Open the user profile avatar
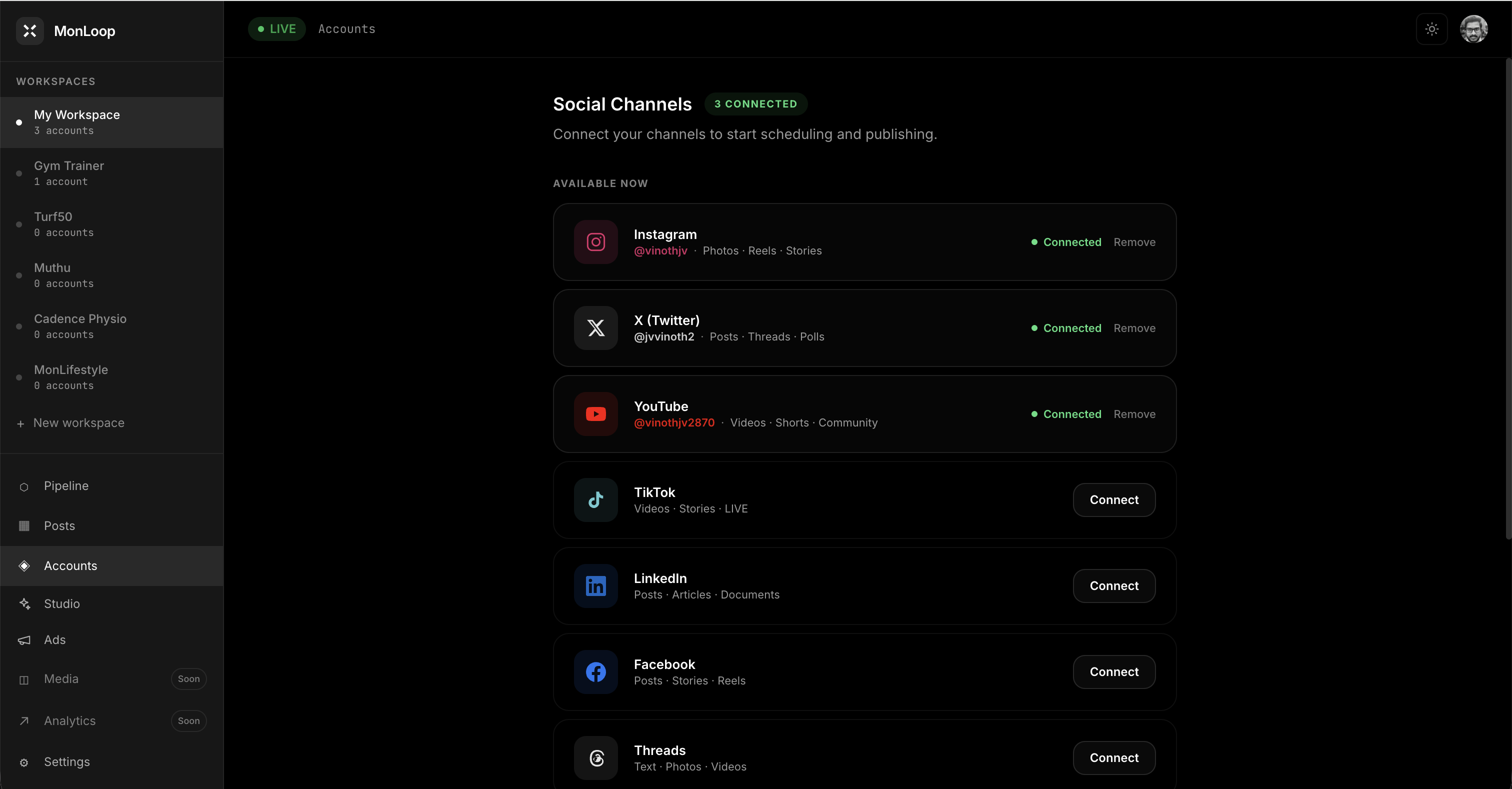Screen dimensions: 1512x789 (1474, 29)
